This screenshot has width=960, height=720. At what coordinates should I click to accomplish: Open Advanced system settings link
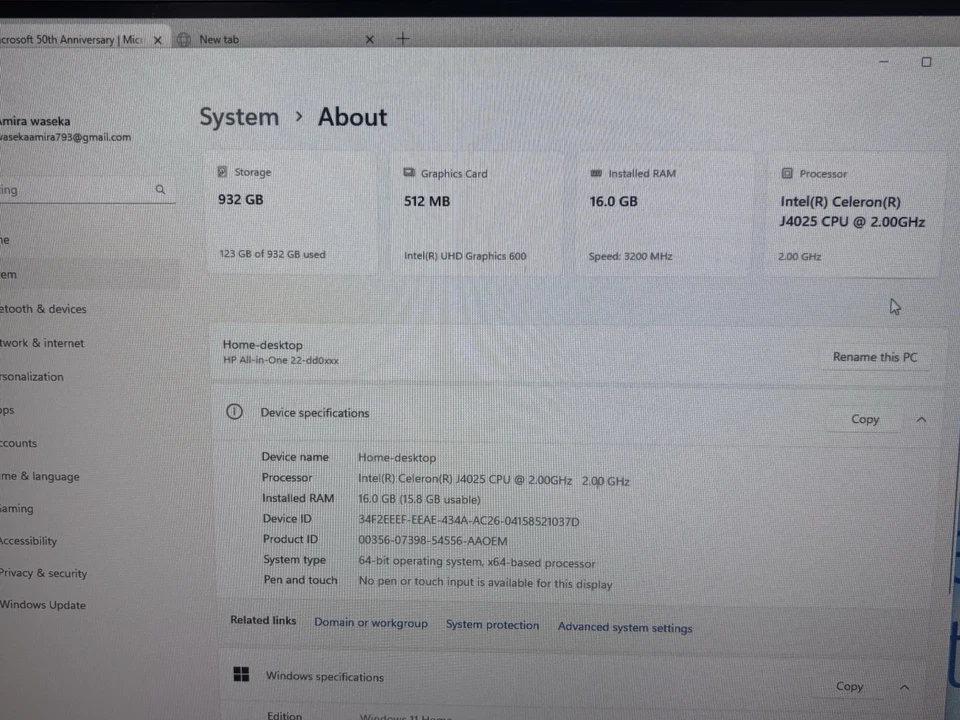pyautogui.click(x=624, y=627)
